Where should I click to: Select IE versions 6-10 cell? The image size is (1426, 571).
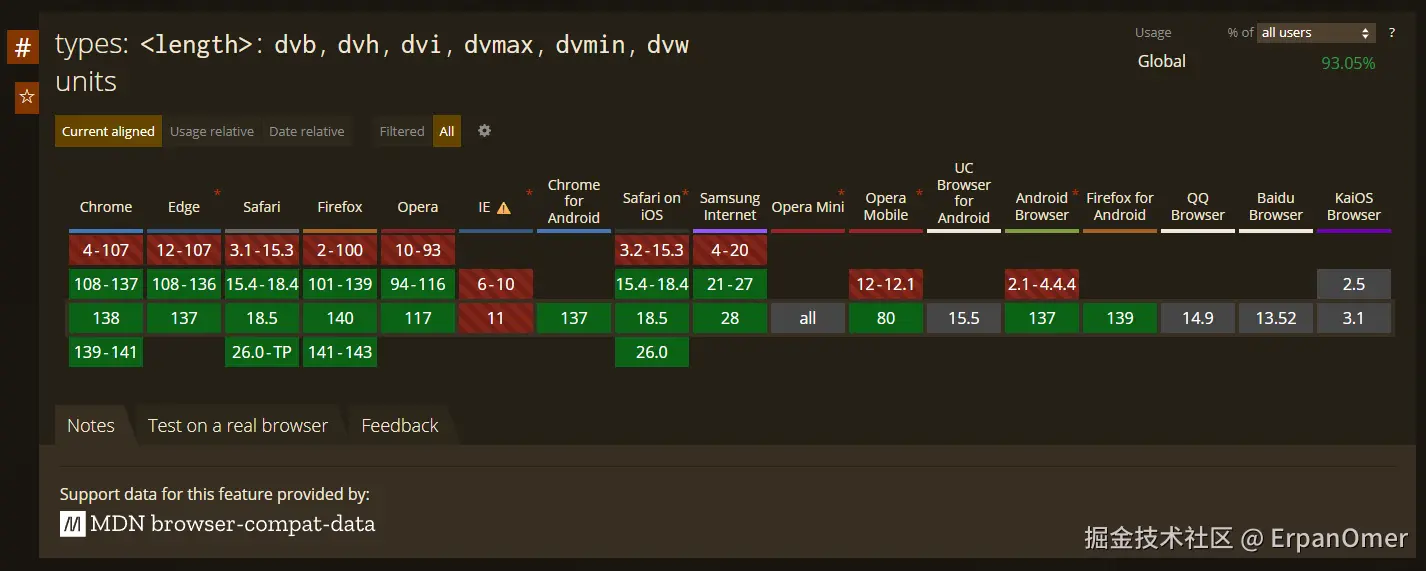[x=496, y=284]
